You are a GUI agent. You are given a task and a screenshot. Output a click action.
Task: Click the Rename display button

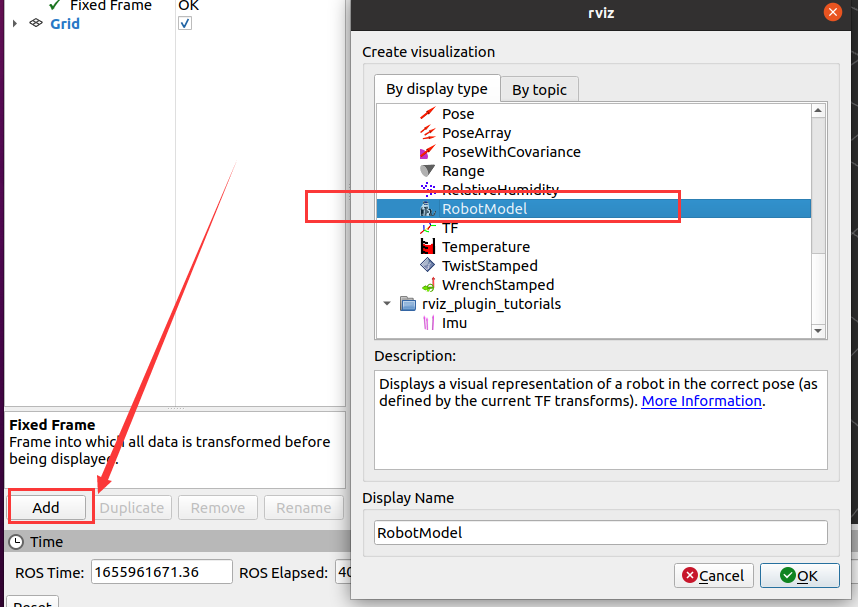click(x=304, y=508)
